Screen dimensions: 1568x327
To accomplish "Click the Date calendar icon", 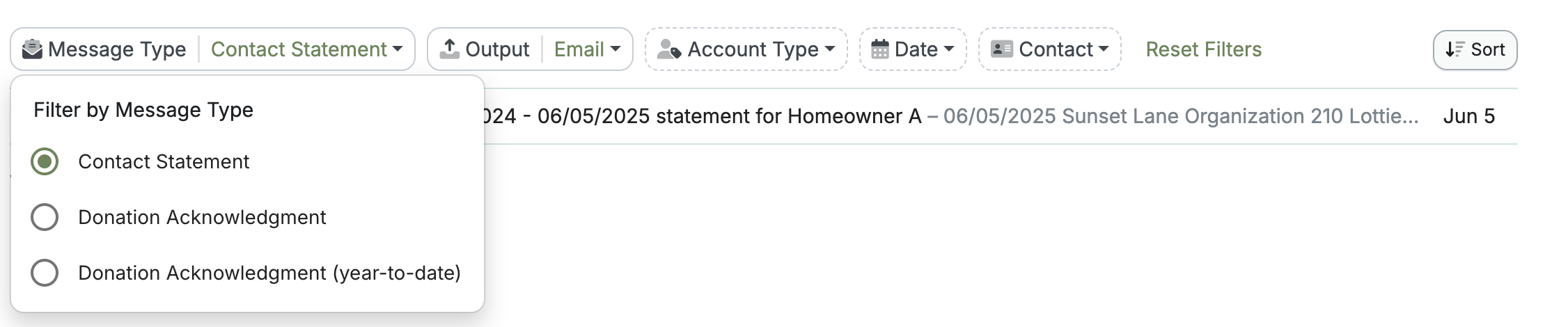I will pyautogui.click(x=880, y=49).
